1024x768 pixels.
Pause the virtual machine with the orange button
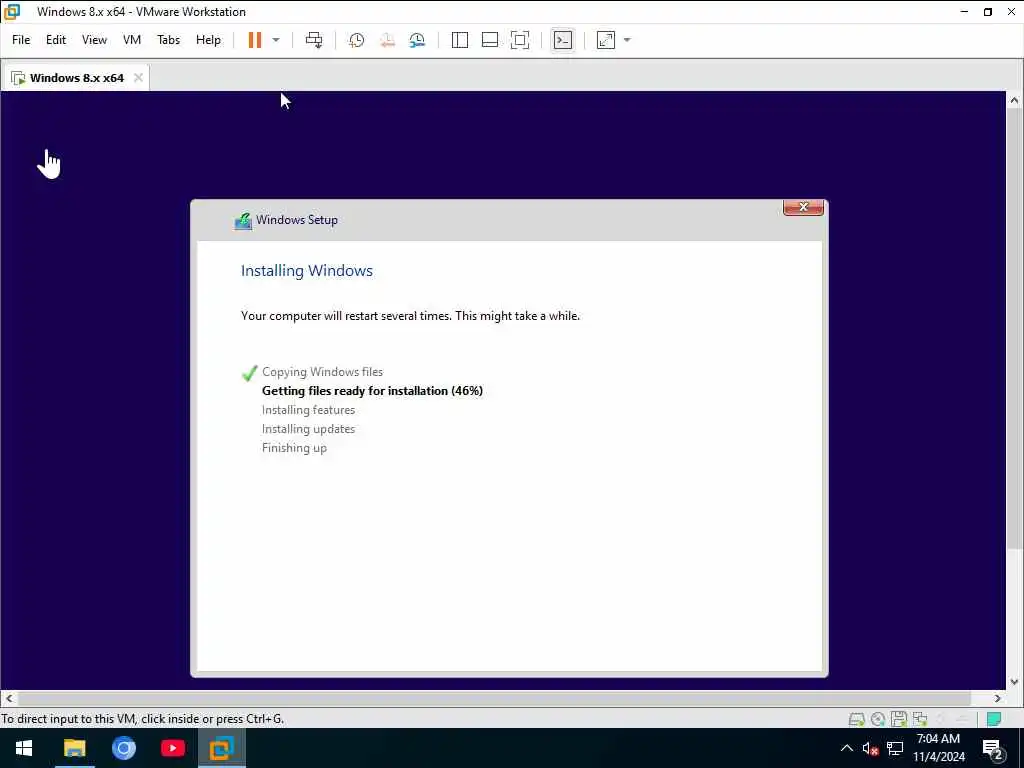click(255, 40)
